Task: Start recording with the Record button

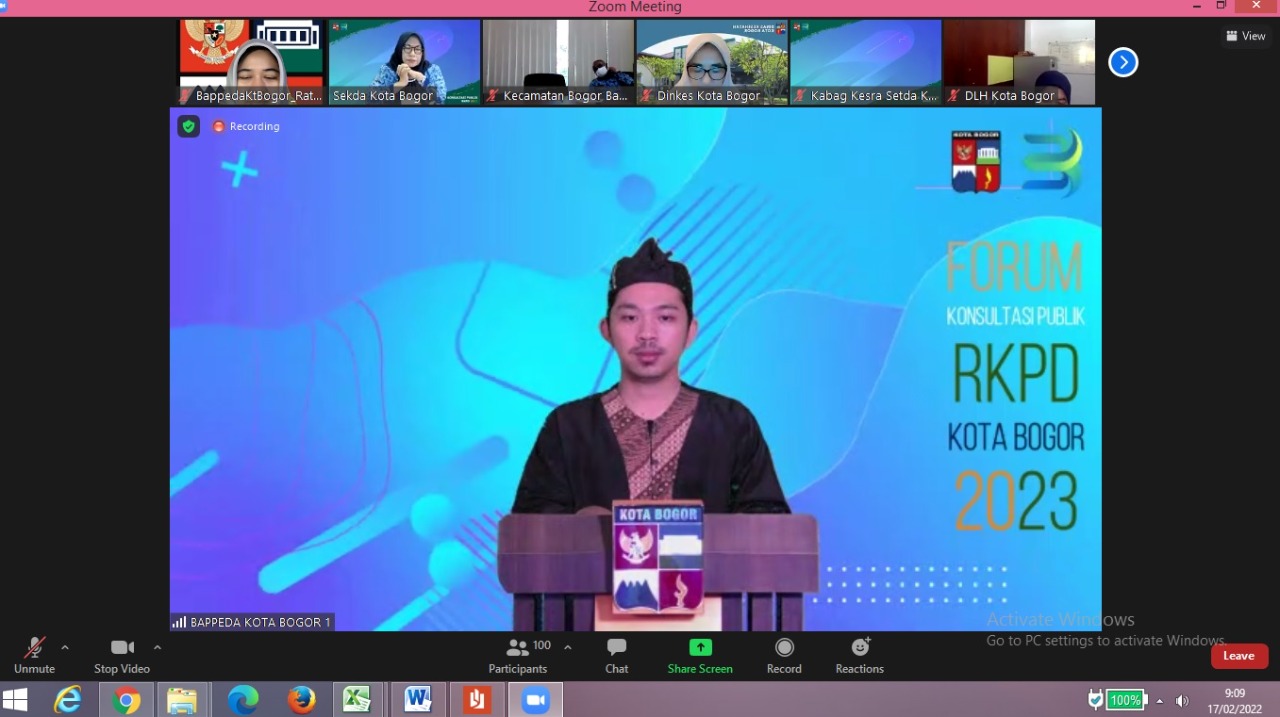Action: pos(784,656)
